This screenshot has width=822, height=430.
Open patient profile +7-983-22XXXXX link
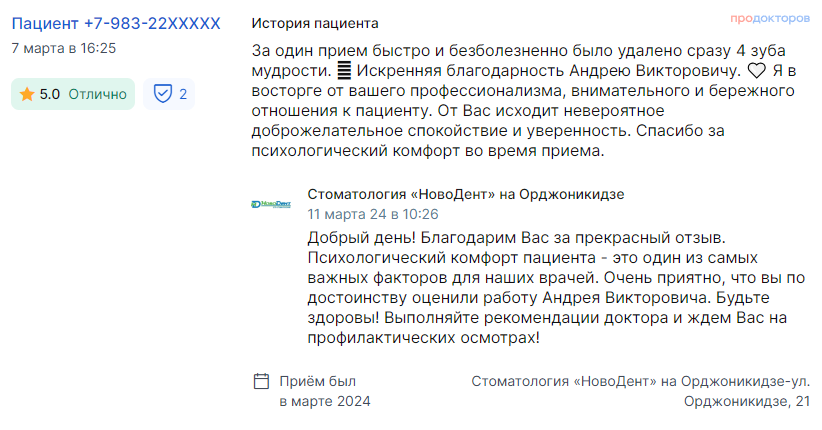click(x=116, y=24)
